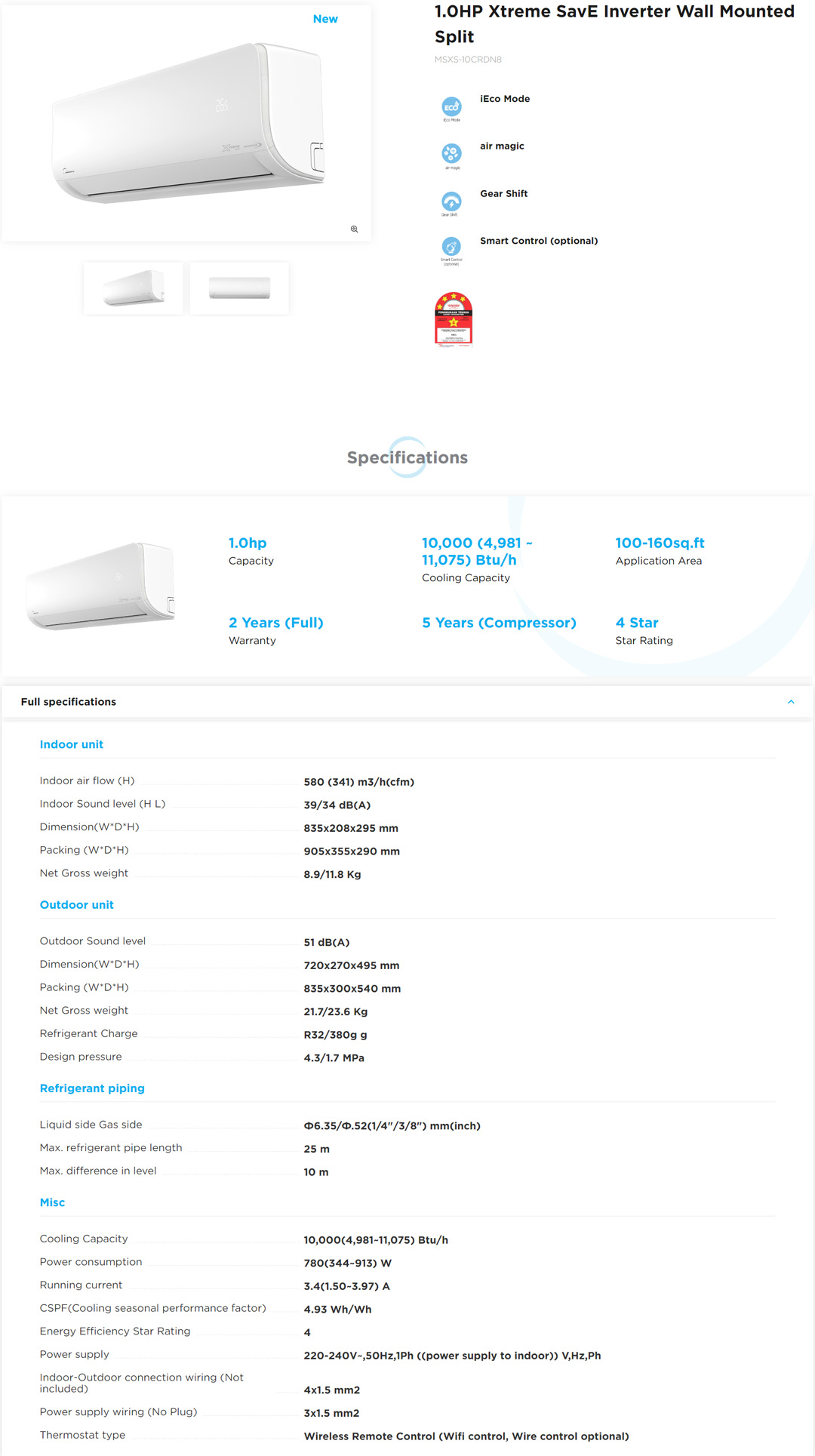Click the 'iEco Mode' text label
The image size is (815, 1456).
tap(505, 99)
